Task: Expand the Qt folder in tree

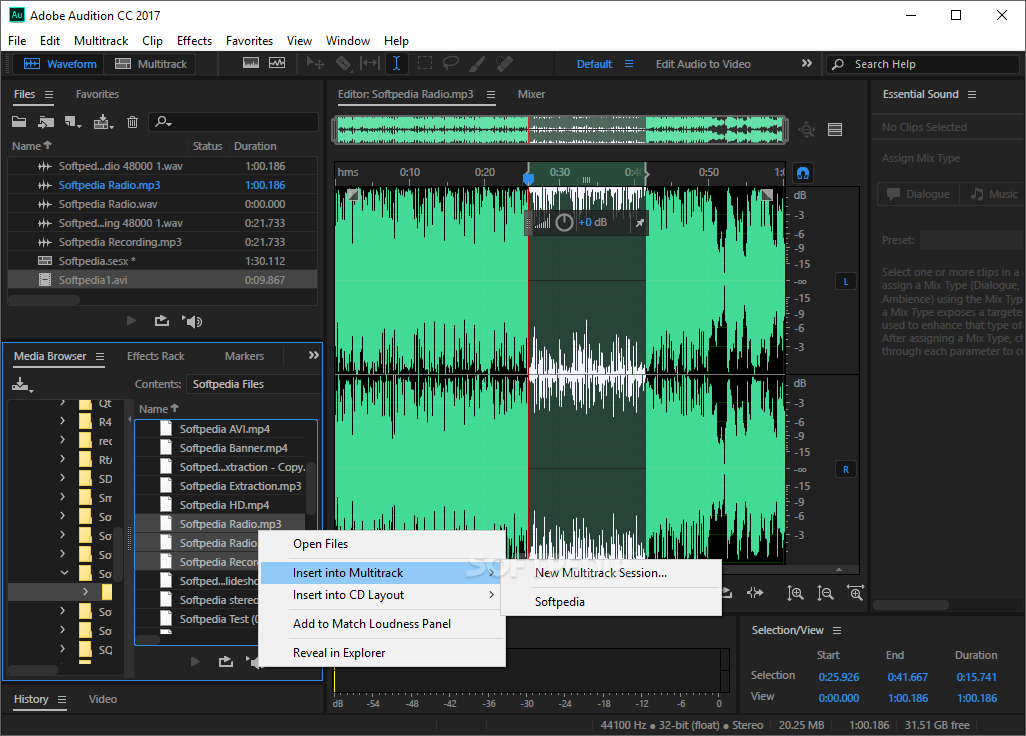Action: pyautogui.click(x=63, y=402)
